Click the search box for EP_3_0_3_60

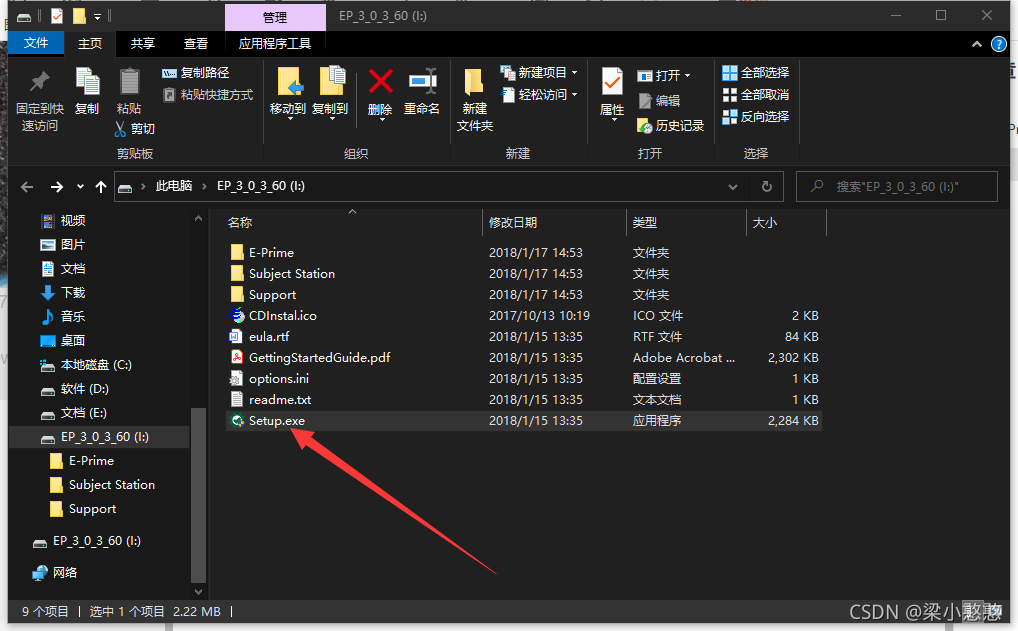point(897,187)
